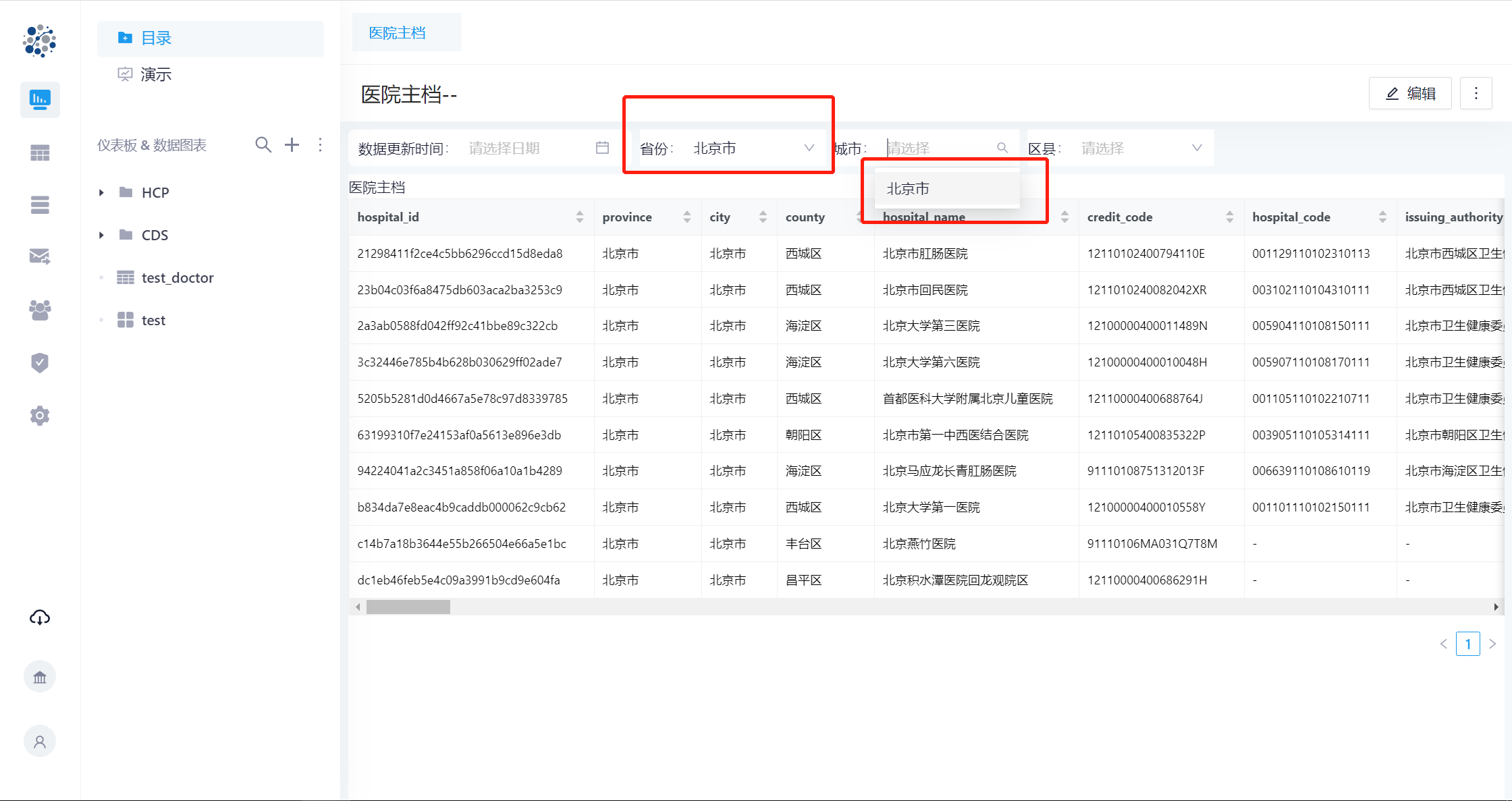1512x801 pixels.
Task: Click the plus icon to add dashboard
Action: [x=292, y=144]
